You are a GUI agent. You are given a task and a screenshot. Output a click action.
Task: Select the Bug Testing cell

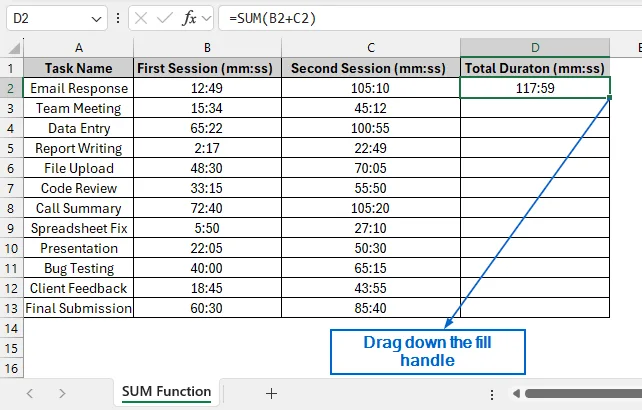[79, 268]
